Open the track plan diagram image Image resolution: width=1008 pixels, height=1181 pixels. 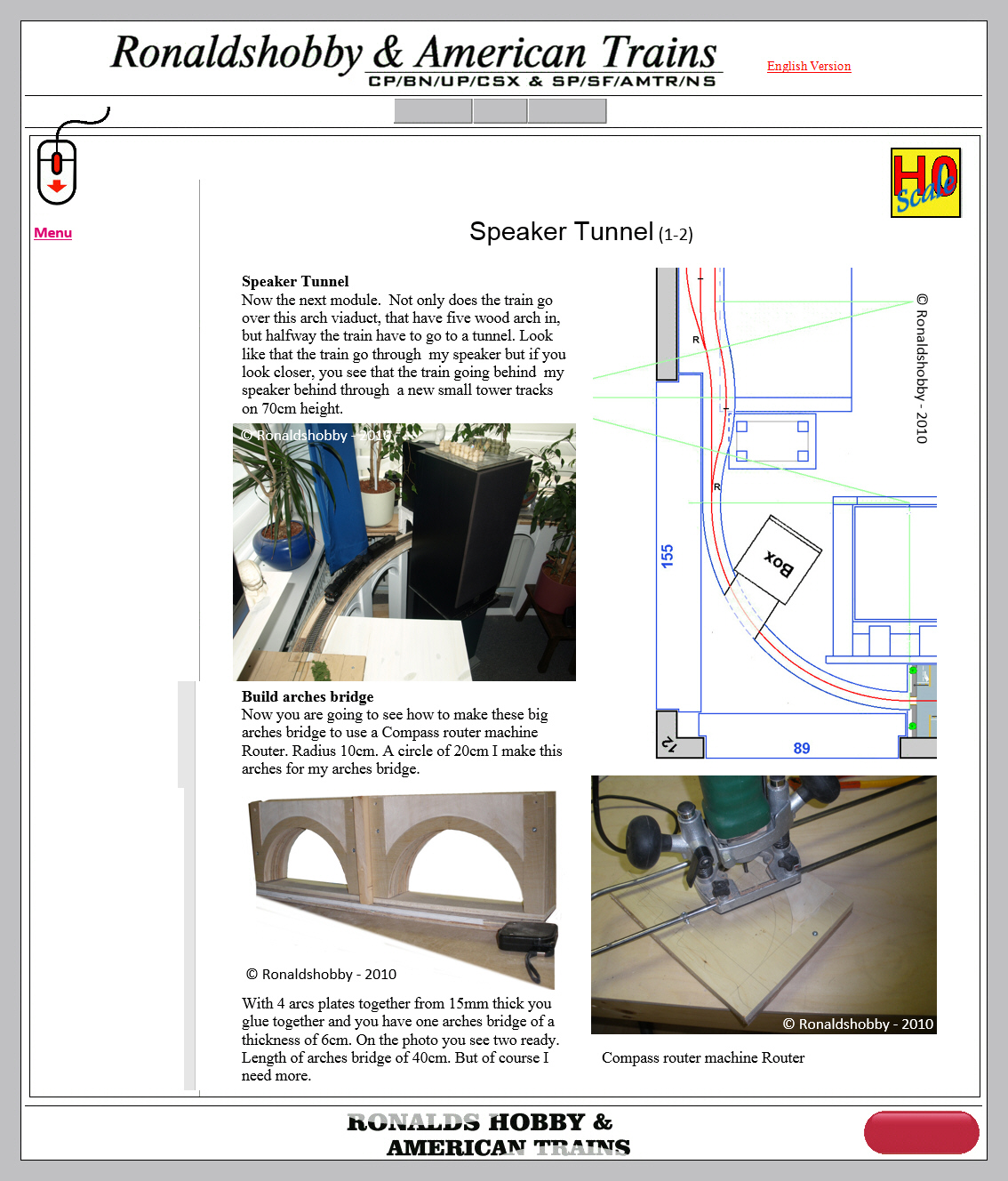pyautogui.click(x=764, y=513)
